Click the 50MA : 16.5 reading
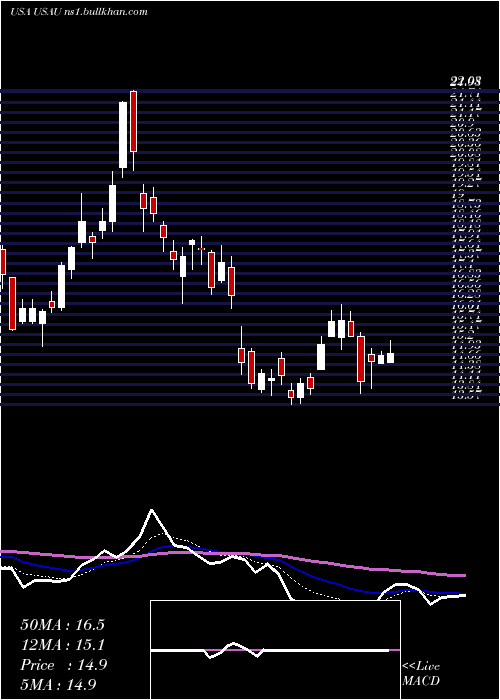 62,625
